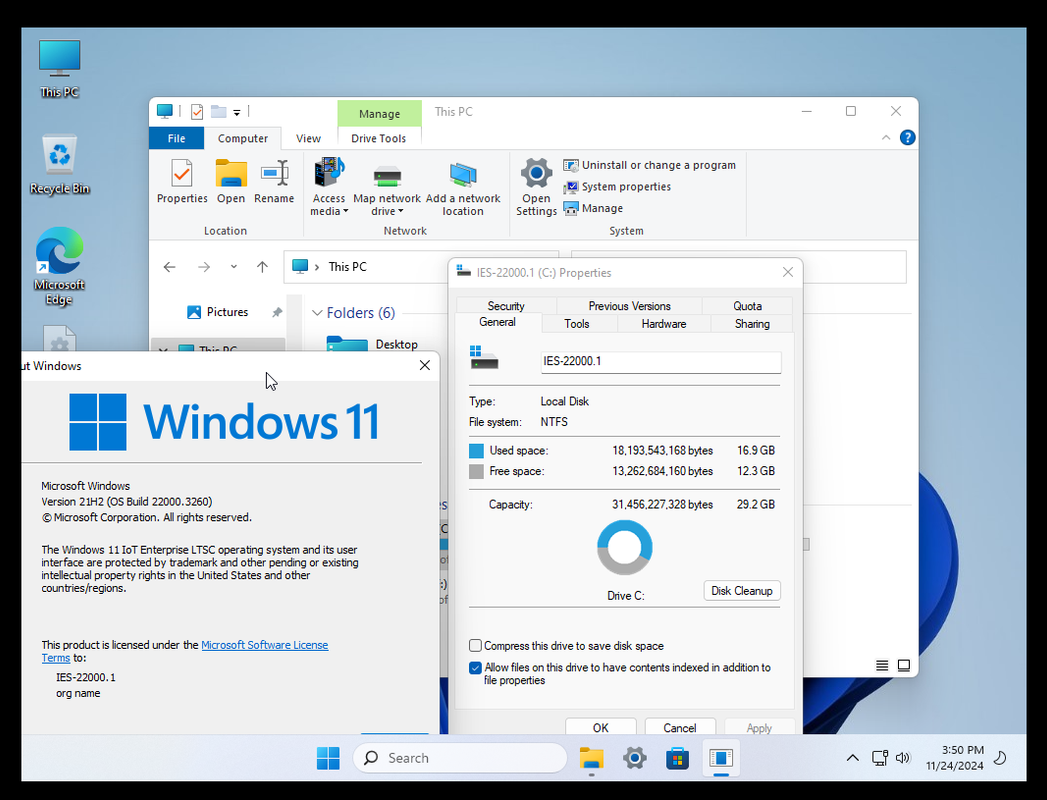This screenshot has height=800, width=1047.
Task: Open Explorer help question mark icon
Action: pyautogui.click(x=907, y=138)
